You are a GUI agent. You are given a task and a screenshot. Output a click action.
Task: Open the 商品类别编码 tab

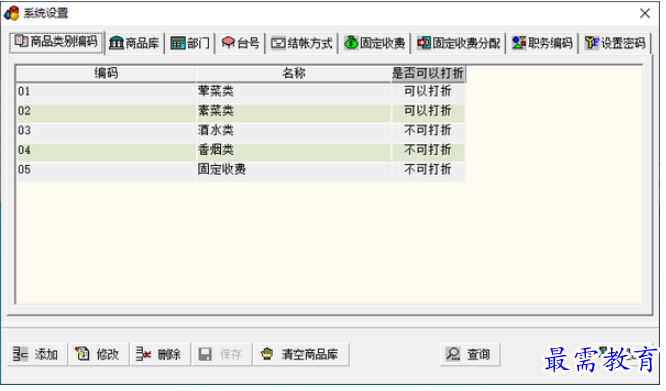click(x=56, y=42)
